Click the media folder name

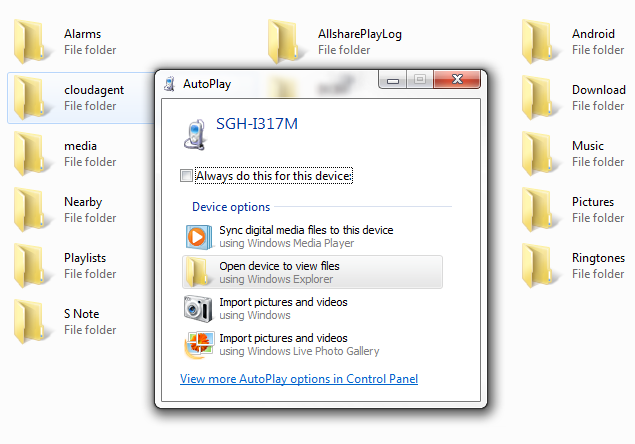80,146
